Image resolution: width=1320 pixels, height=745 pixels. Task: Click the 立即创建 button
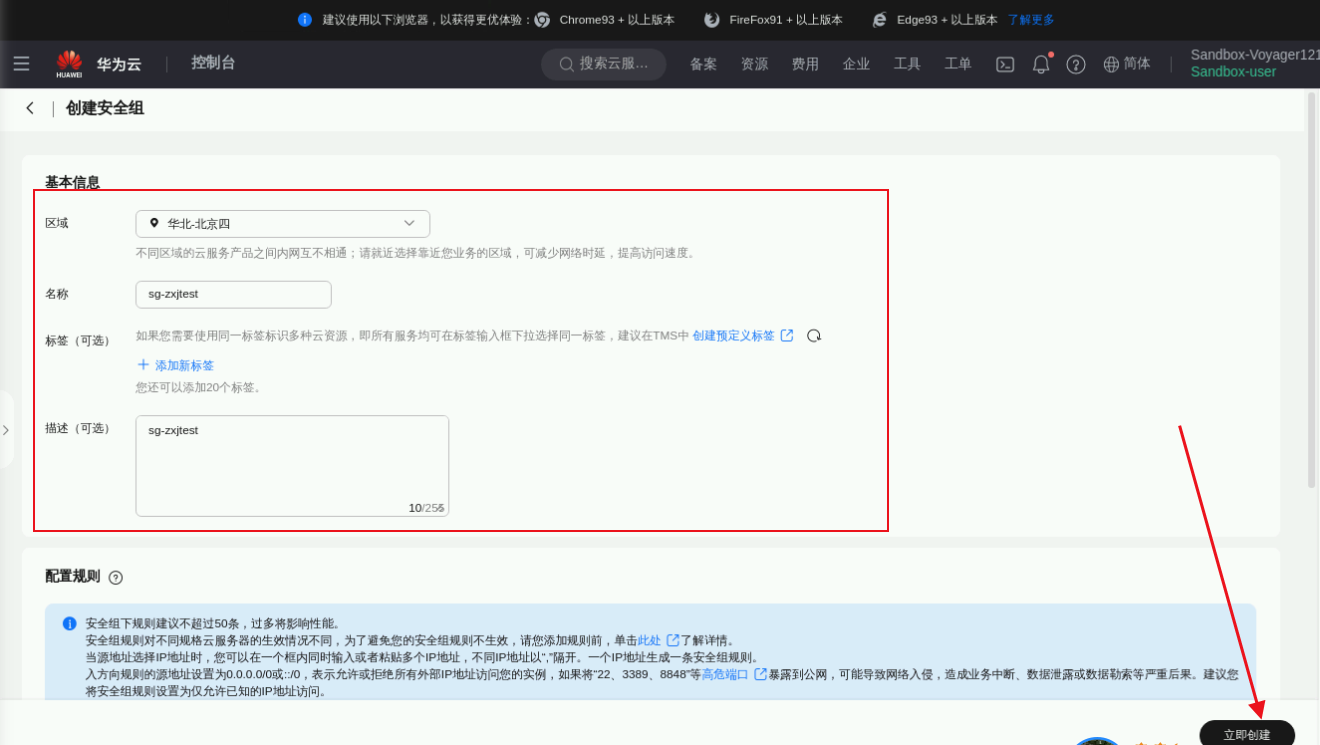point(1247,733)
